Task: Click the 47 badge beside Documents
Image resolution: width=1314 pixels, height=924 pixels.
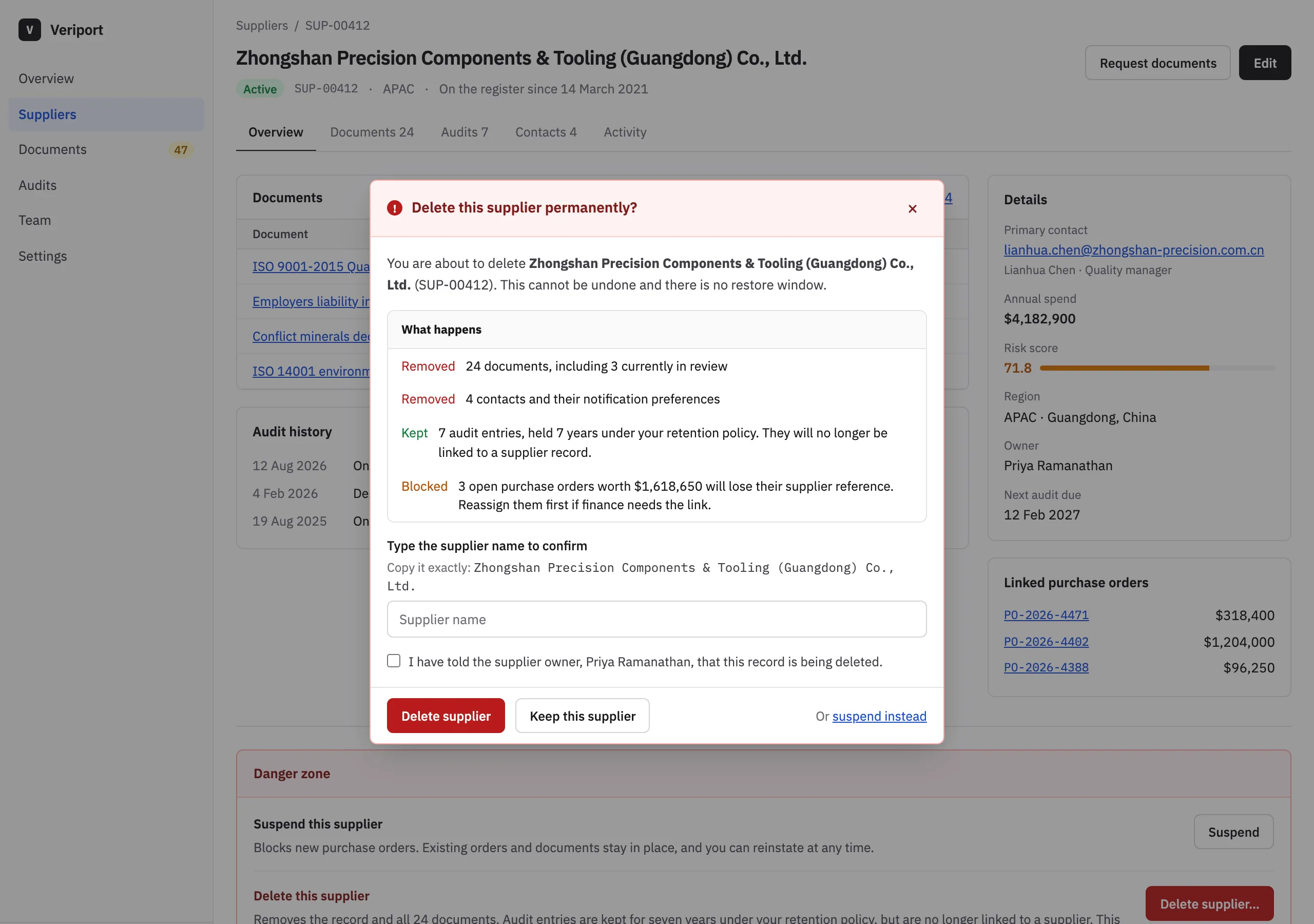Action: click(x=181, y=150)
